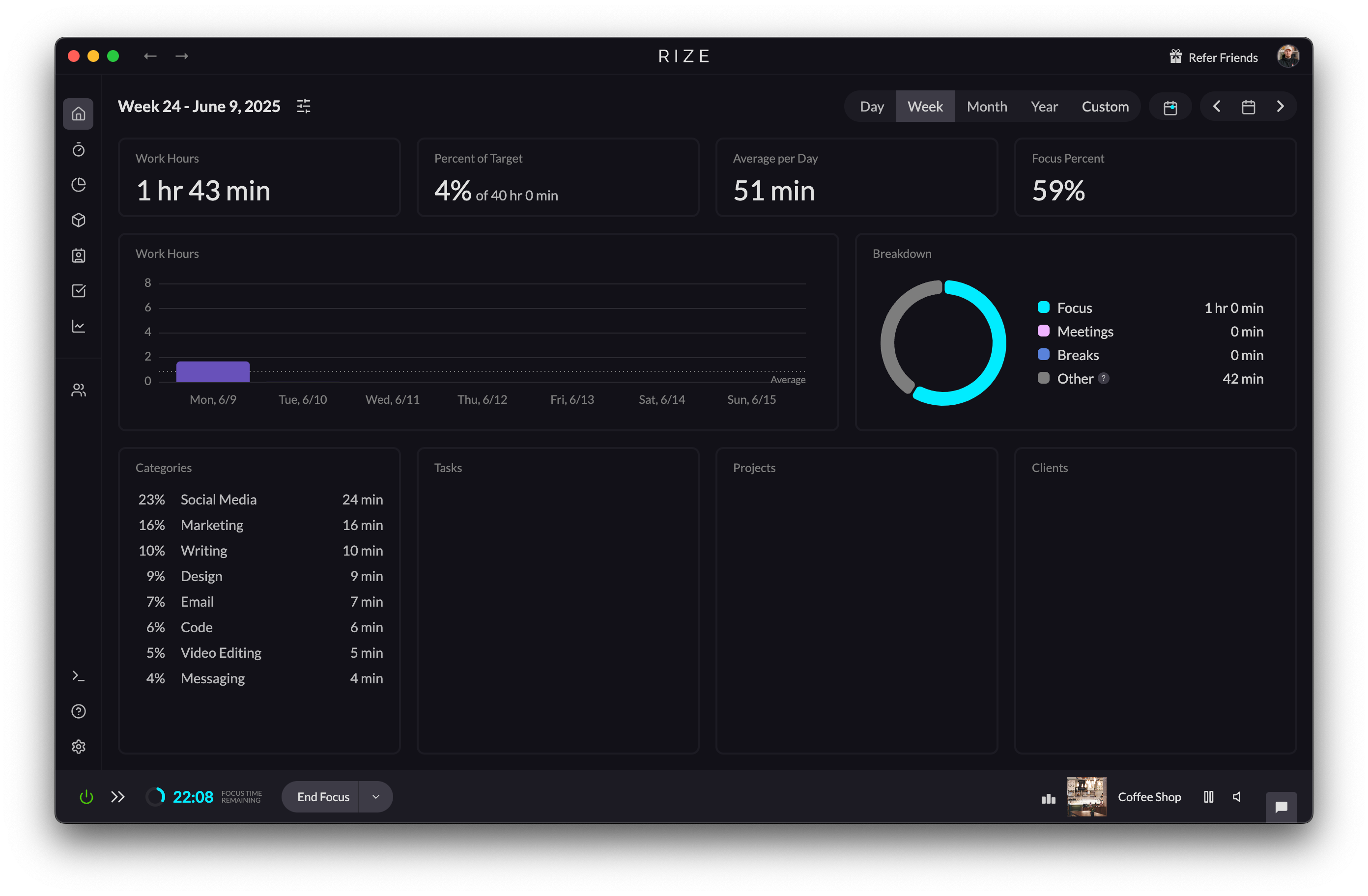Expand the End Focus dropdown arrow
Viewport: 1368px width, 896px height.
(376, 797)
